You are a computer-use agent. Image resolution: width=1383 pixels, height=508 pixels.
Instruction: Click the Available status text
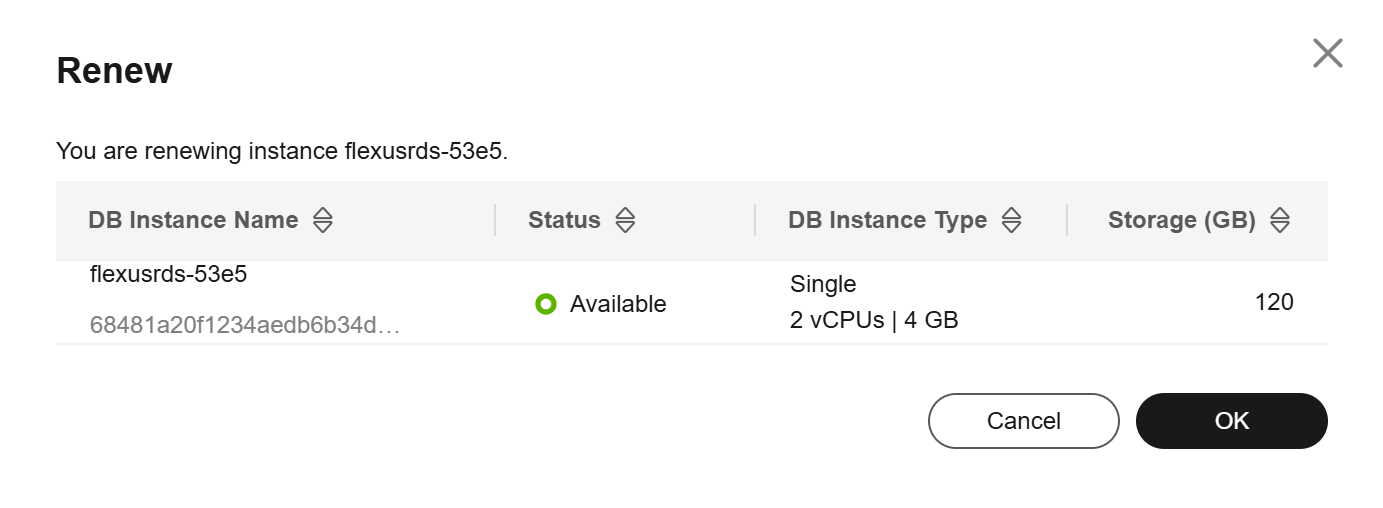tap(618, 304)
